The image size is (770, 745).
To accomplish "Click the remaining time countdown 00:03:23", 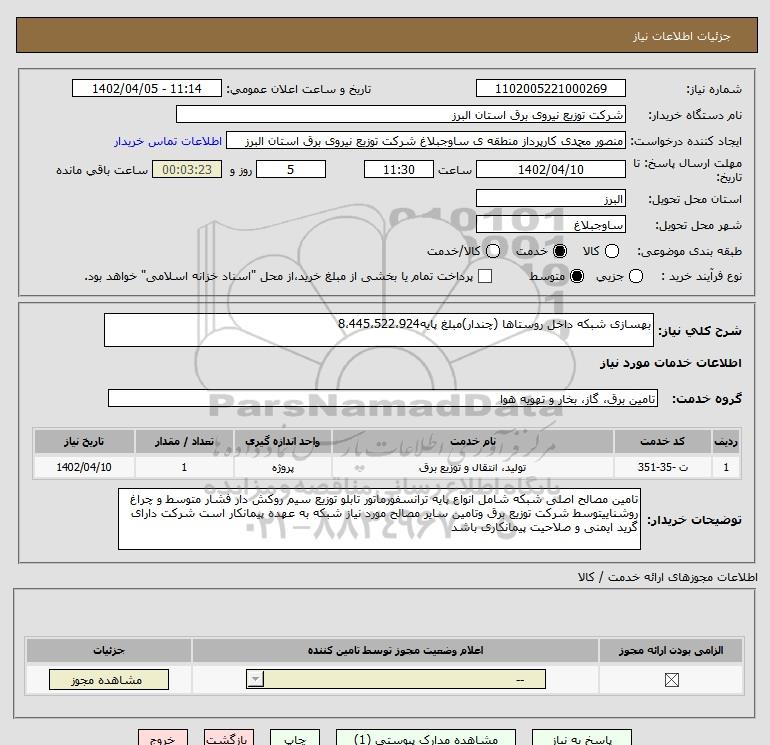I will 187,169.
